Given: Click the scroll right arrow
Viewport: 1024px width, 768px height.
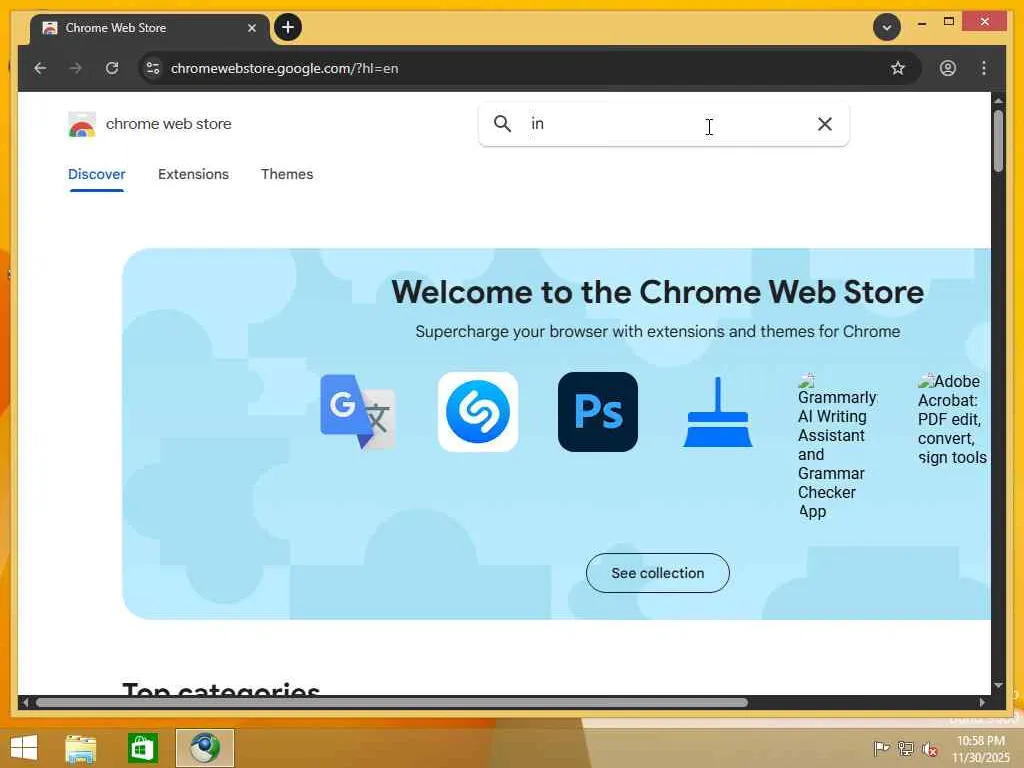Looking at the screenshot, I should 982,703.
